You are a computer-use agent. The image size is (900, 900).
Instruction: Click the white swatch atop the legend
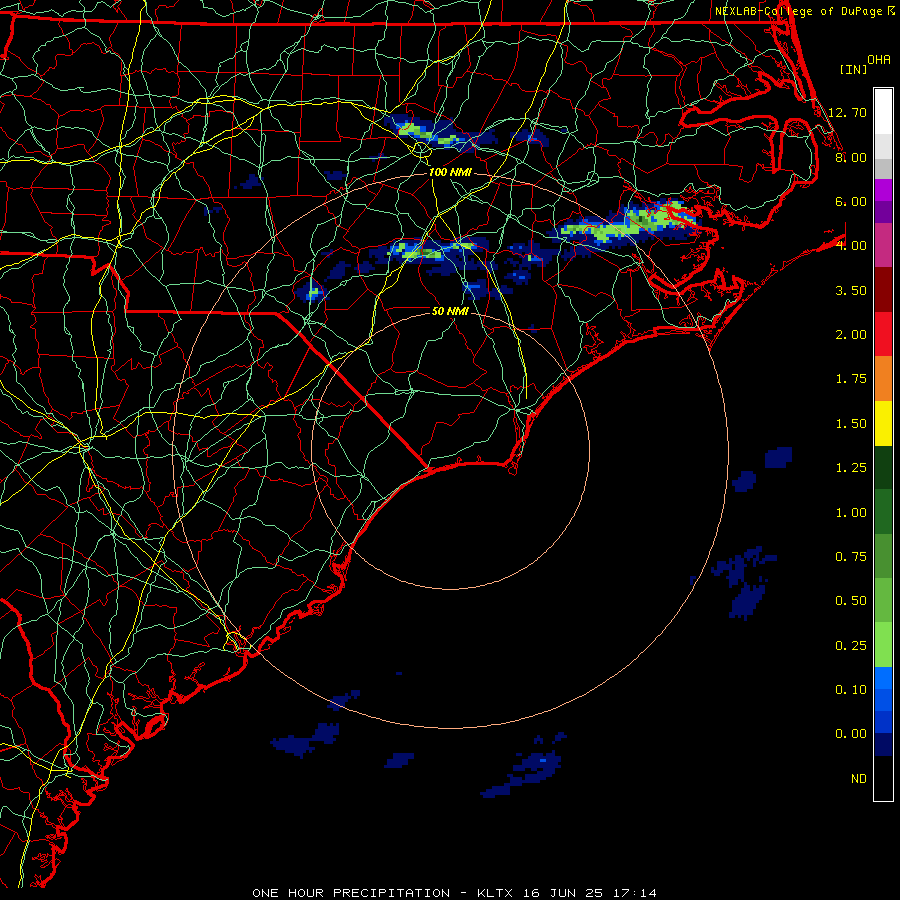pyautogui.click(x=883, y=112)
